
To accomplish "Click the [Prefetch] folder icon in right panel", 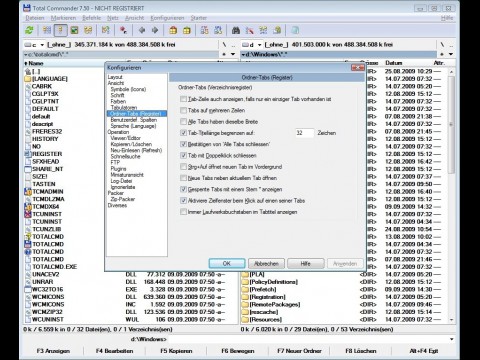I will (x=245, y=289).
